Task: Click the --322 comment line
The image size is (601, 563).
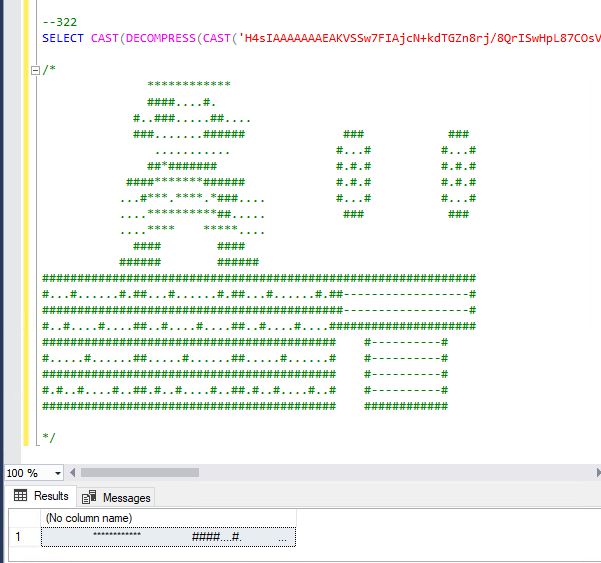Action: 60,22
